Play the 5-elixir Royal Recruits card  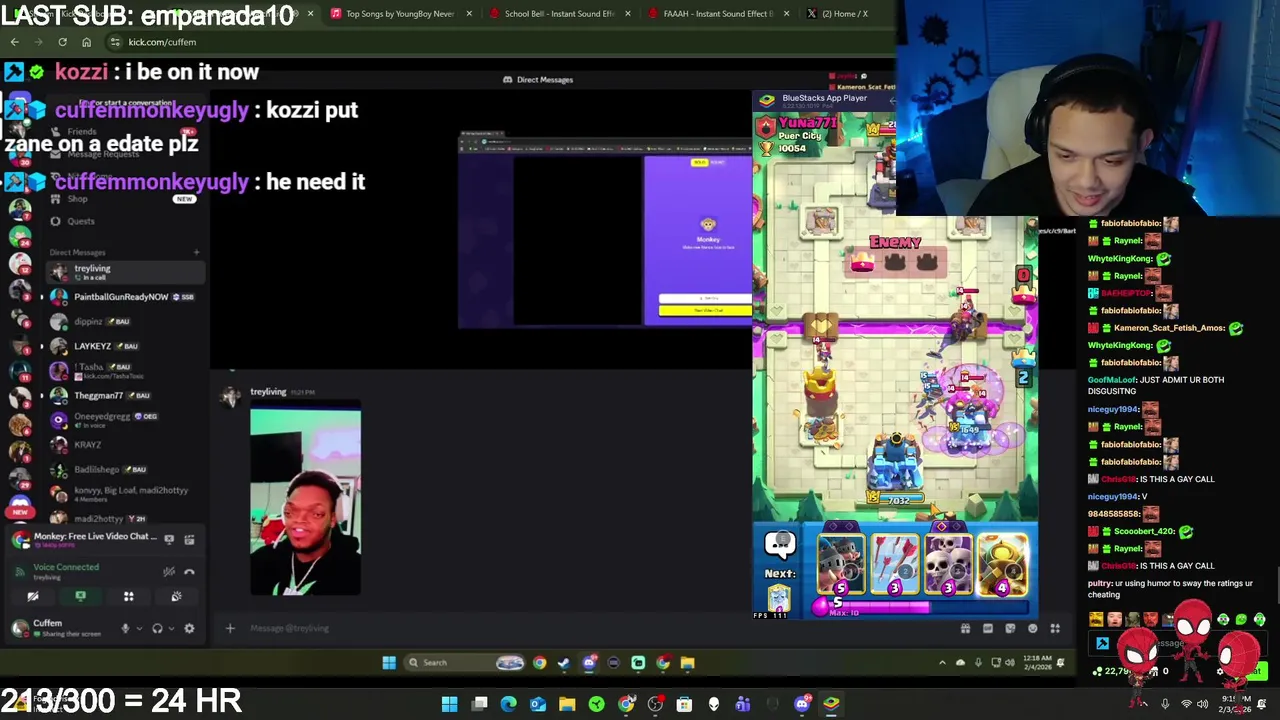pos(841,565)
